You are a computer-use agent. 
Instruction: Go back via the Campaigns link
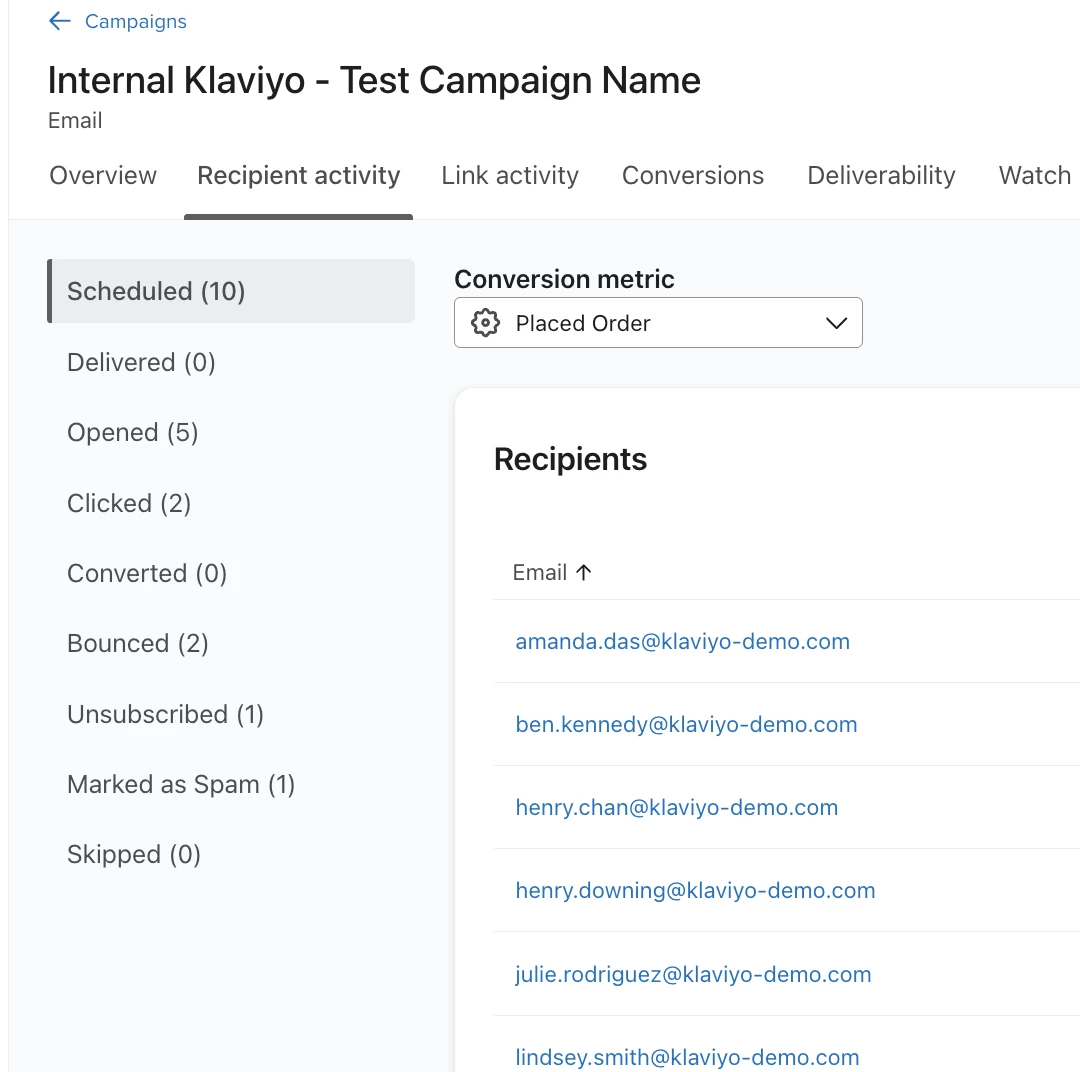[136, 21]
